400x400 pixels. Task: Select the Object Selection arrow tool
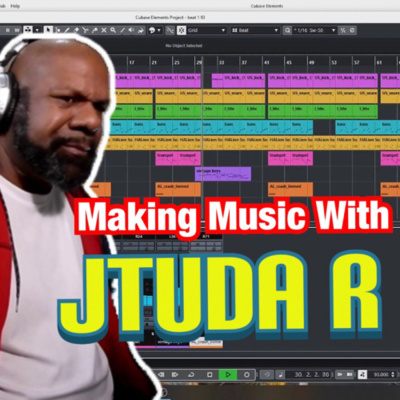pos(49,30)
